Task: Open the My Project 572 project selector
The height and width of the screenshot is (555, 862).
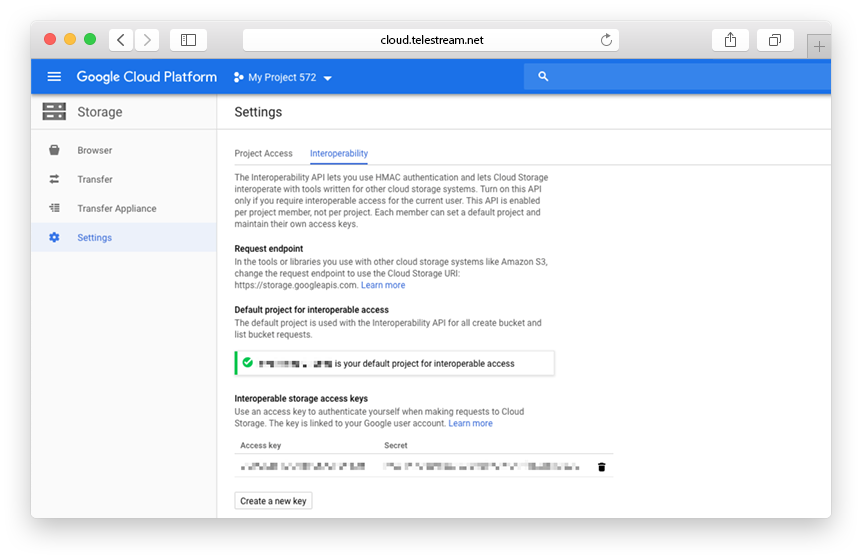Action: coord(283,77)
